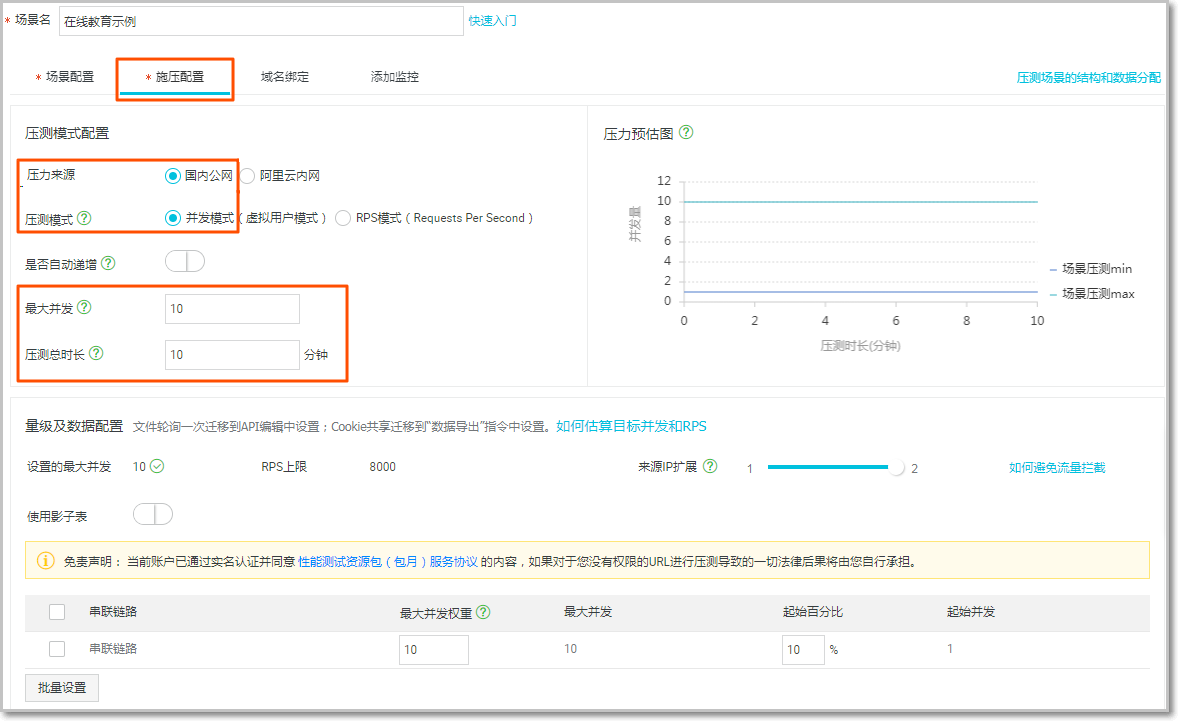Click the info icon in 免责声明 banner

(x=46, y=560)
